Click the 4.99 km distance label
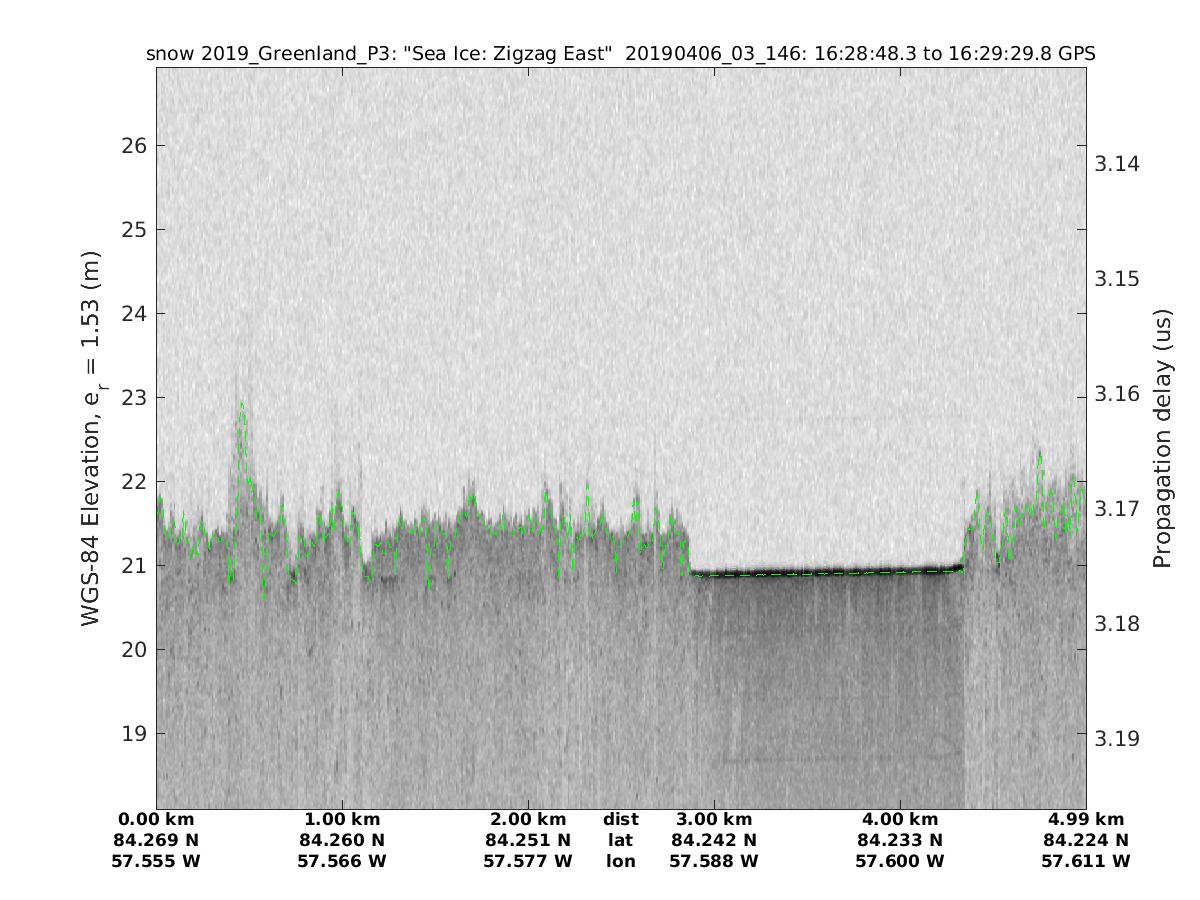Viewport: 1200px width, 900px height. pyautogui.click(x=1086, y=819)
